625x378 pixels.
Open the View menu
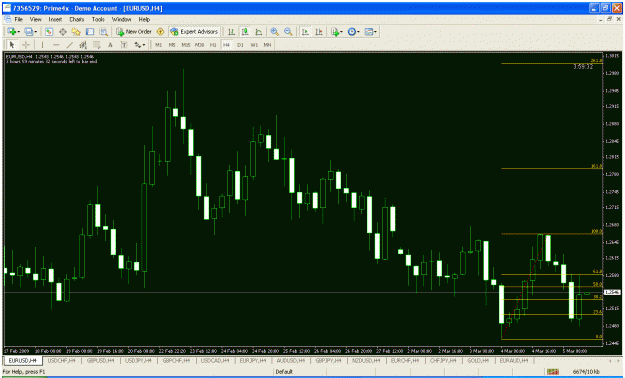point(35,19)
